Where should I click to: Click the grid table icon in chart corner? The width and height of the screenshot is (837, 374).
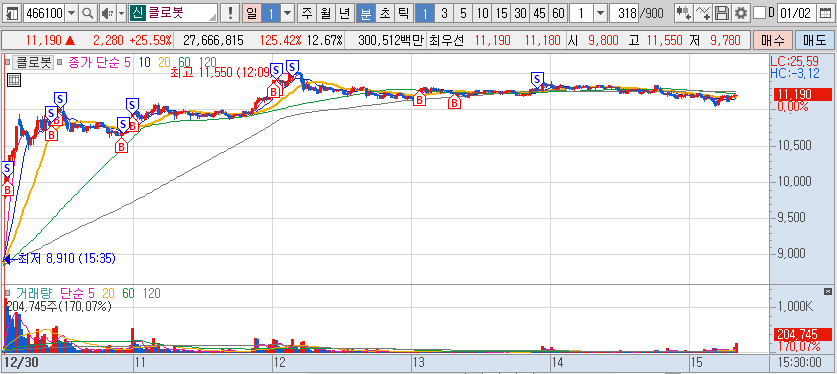tap(14, 81)
